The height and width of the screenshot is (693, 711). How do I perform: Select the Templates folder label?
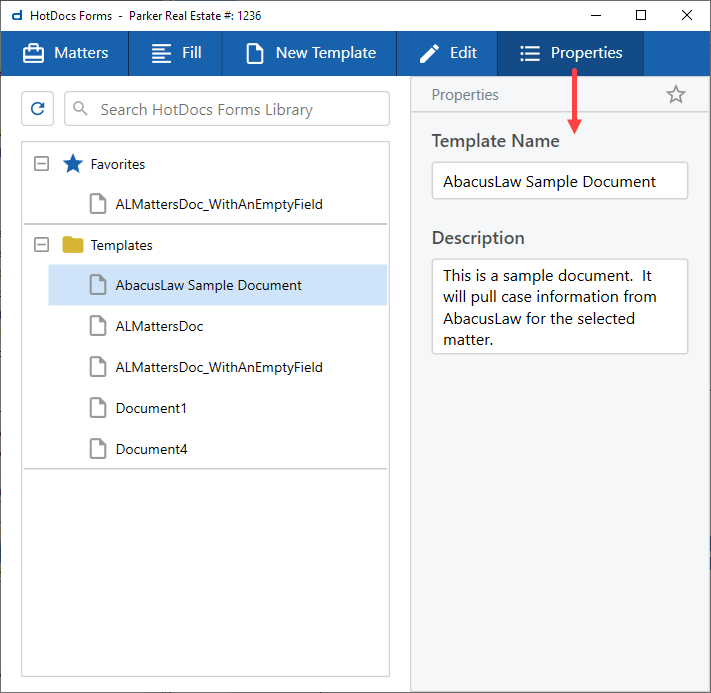121,245
